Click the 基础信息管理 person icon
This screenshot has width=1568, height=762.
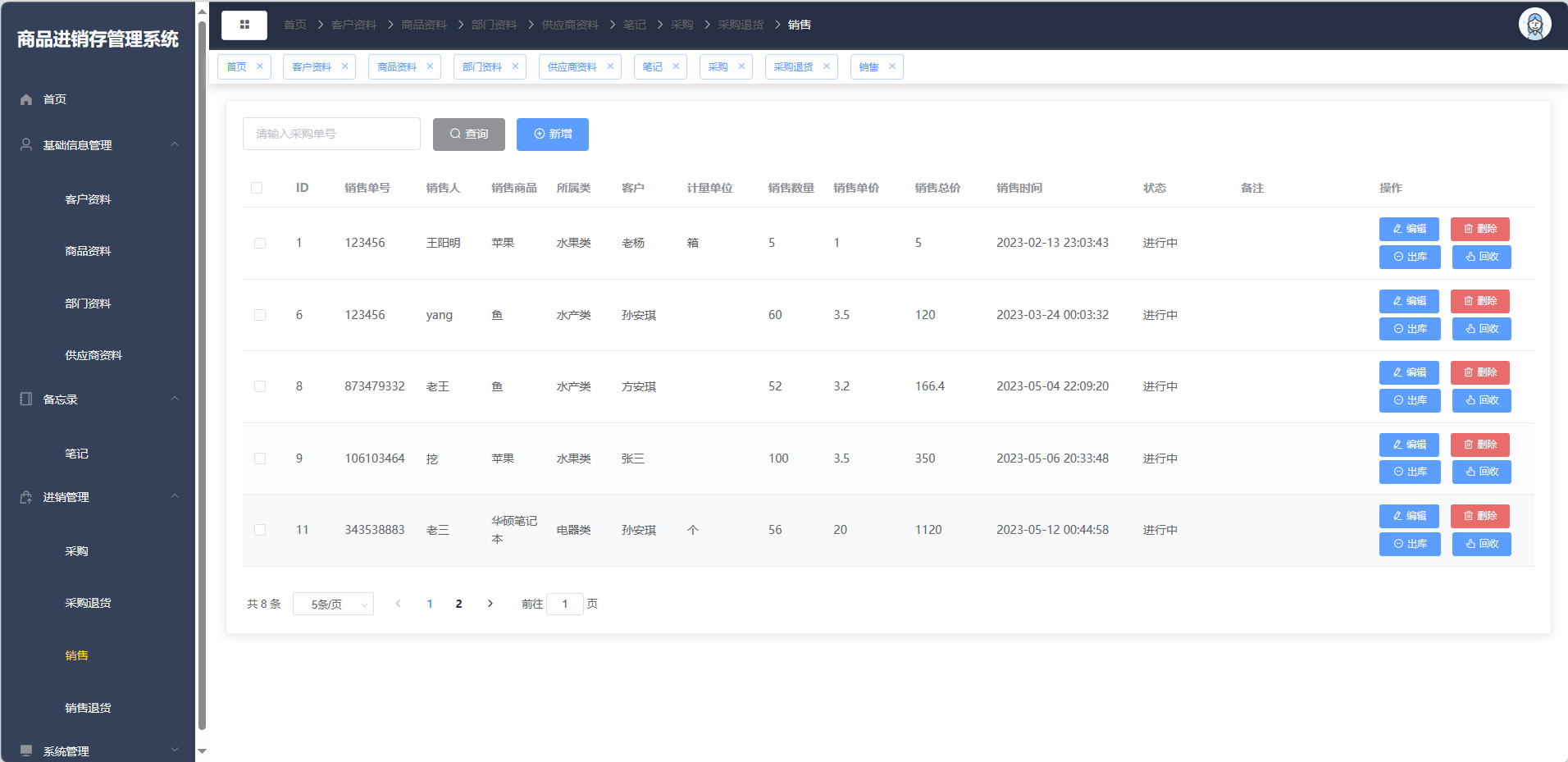(x=26, y=144)
